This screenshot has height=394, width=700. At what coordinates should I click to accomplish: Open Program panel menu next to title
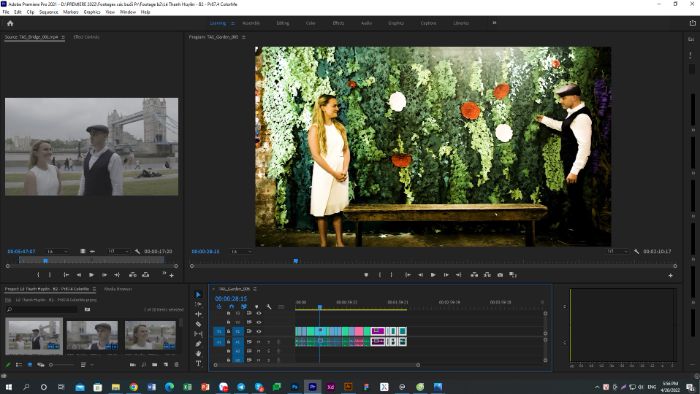pyautogui.click(x=244, y=37)
